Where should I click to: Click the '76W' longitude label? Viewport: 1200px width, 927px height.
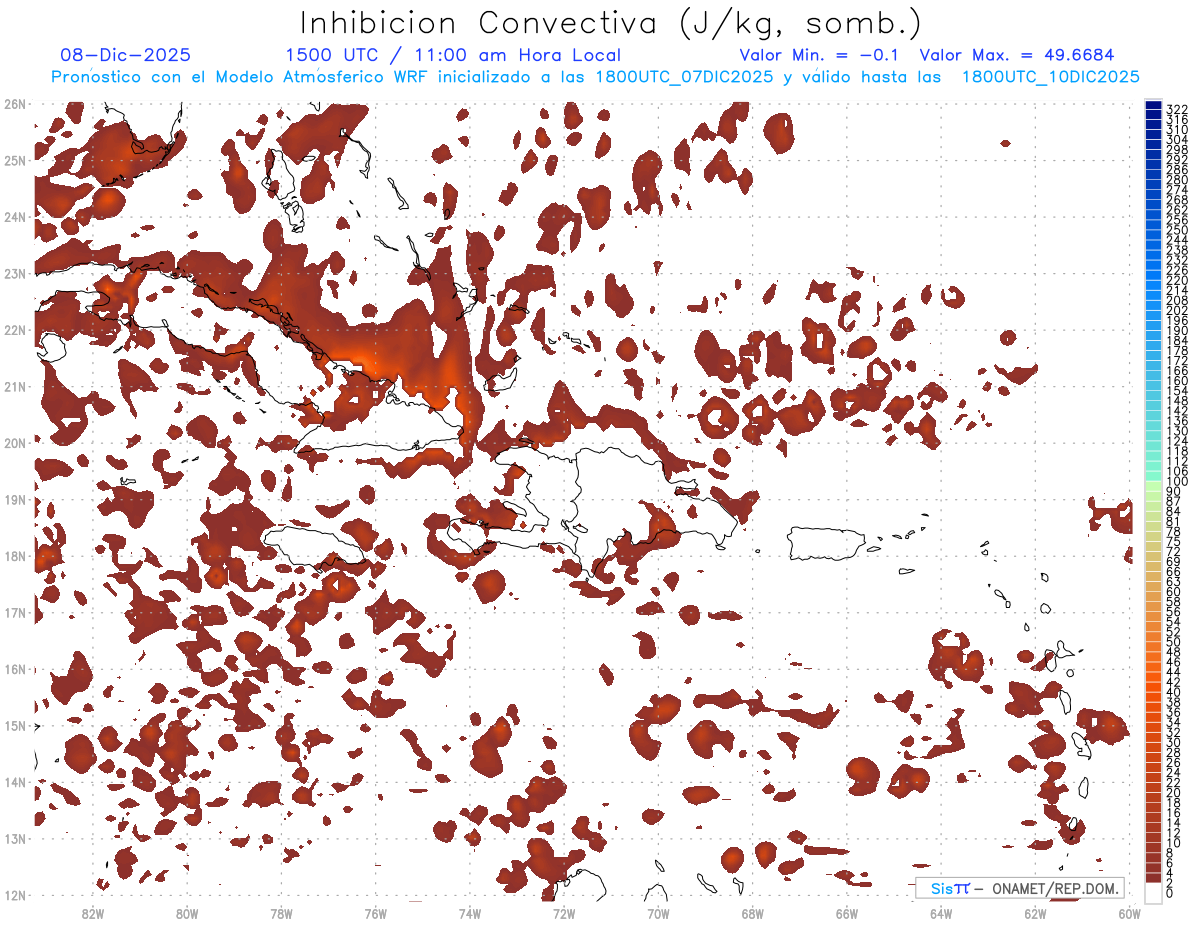(x=375, y=913)
